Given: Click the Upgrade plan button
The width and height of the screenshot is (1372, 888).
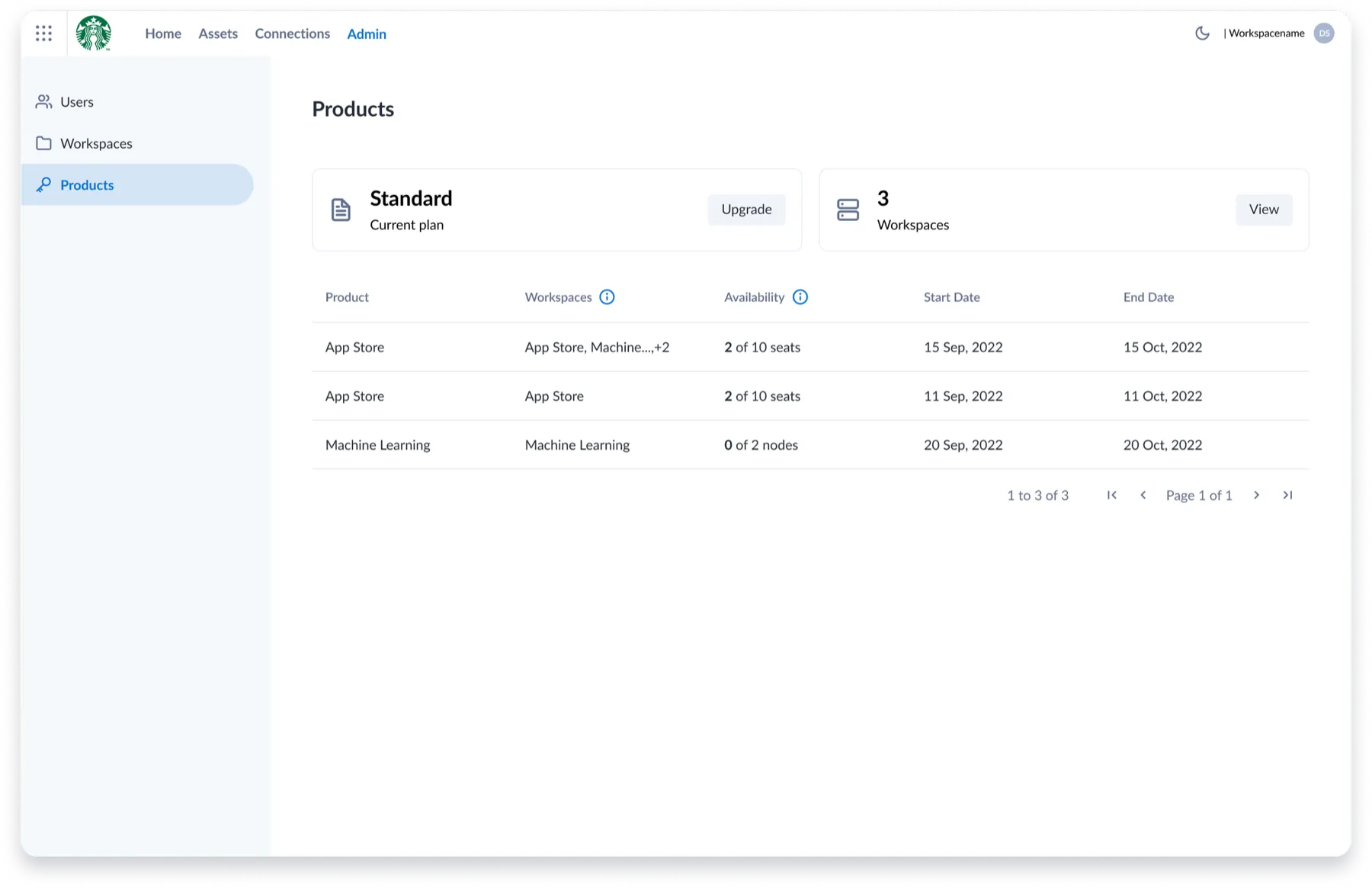Looking at the screenshot, I should pyautogui.click(x=746, y=210).
